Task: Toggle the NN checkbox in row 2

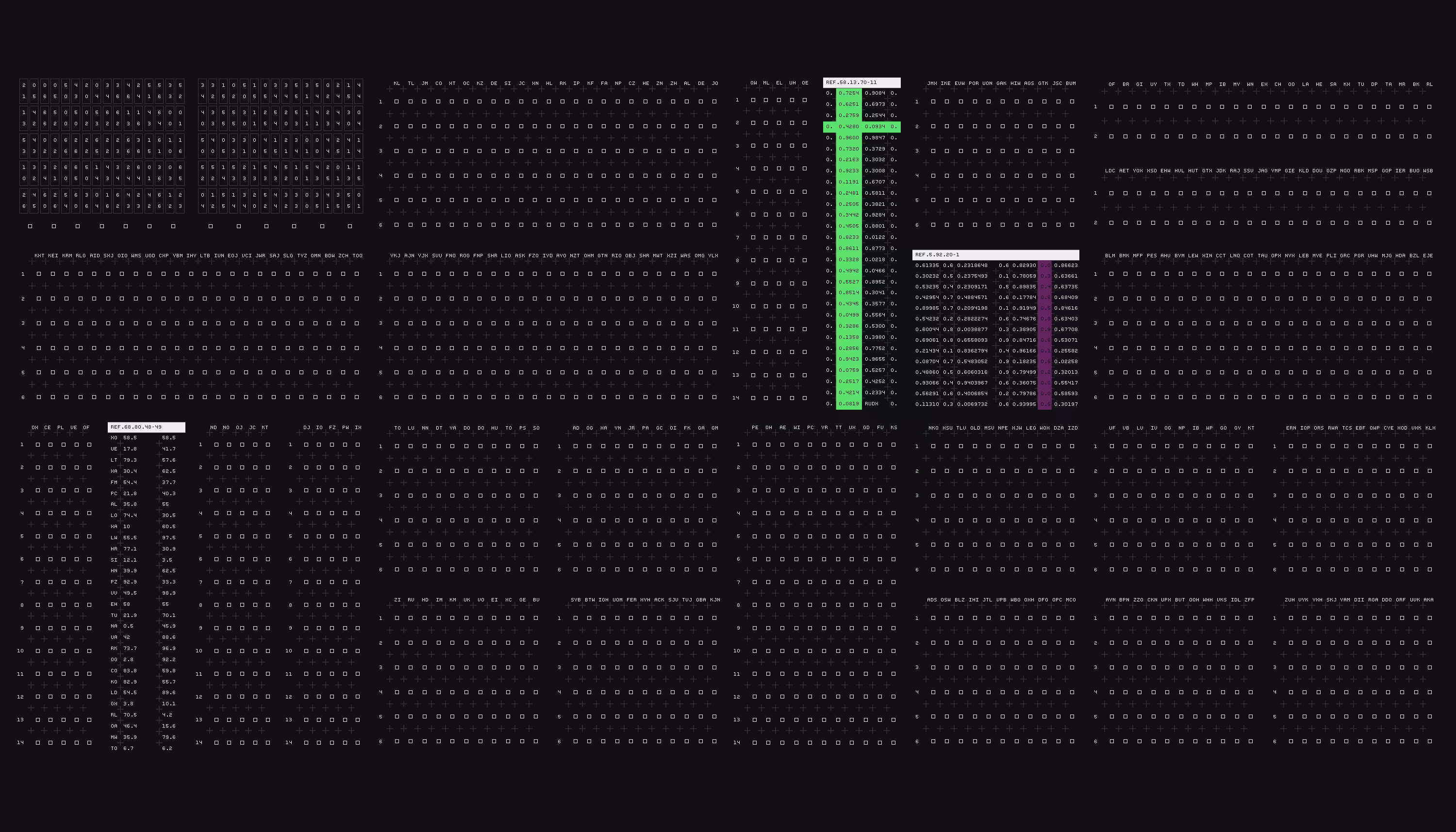Action: [424, 471]
